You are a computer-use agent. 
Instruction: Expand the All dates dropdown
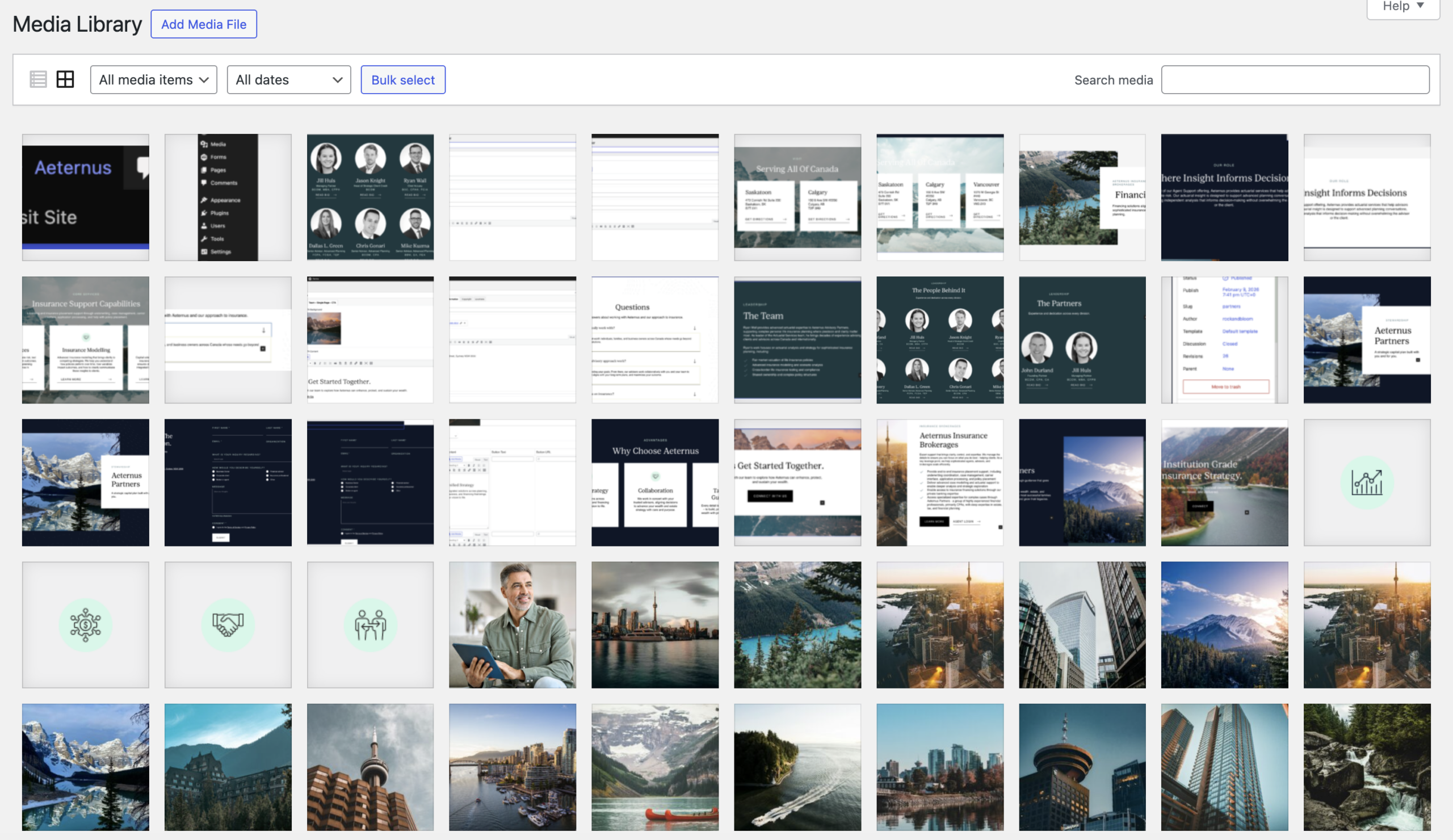[289, 79]
